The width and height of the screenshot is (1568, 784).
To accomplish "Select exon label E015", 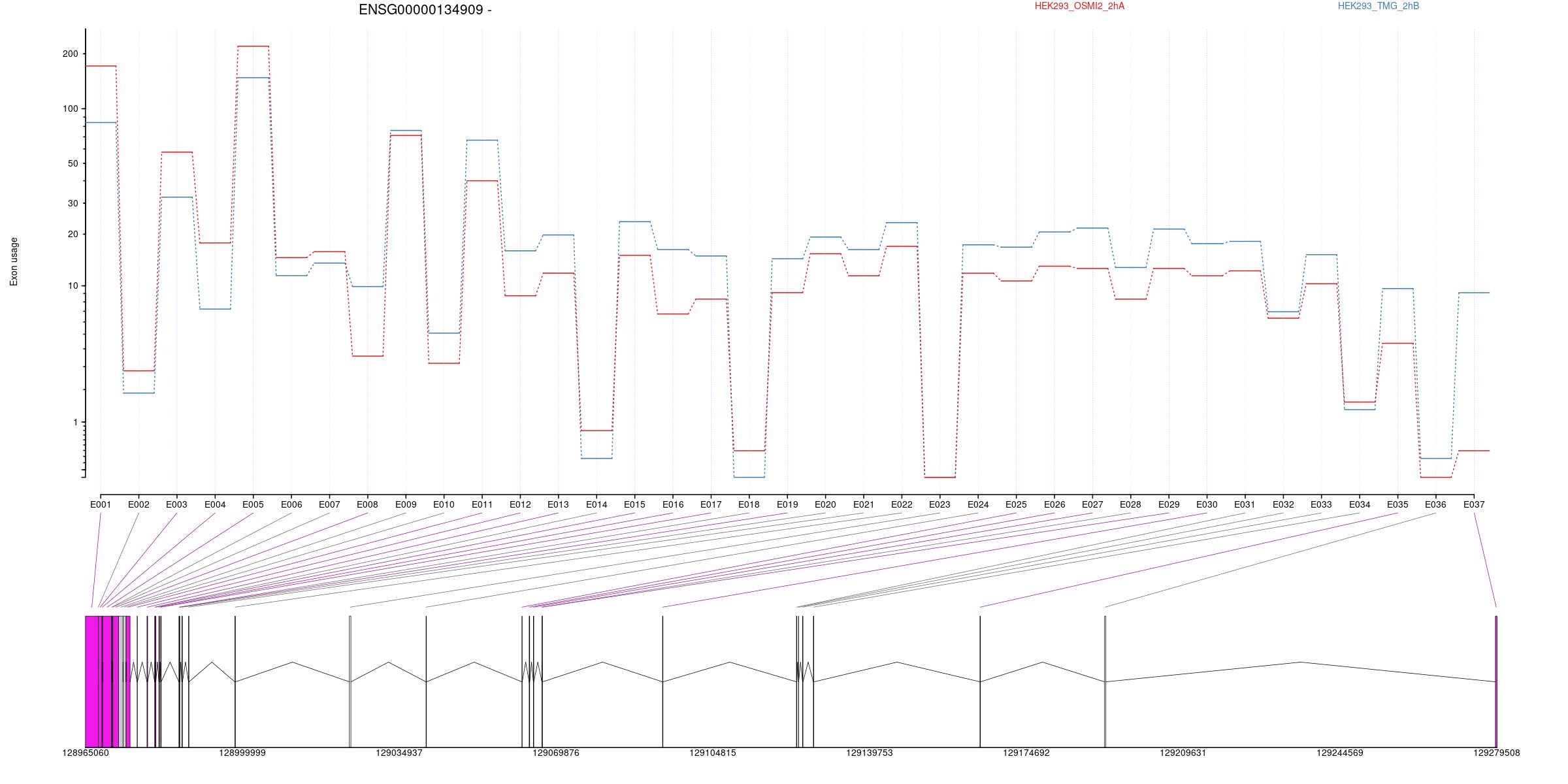I will click(x=634, y=504).
